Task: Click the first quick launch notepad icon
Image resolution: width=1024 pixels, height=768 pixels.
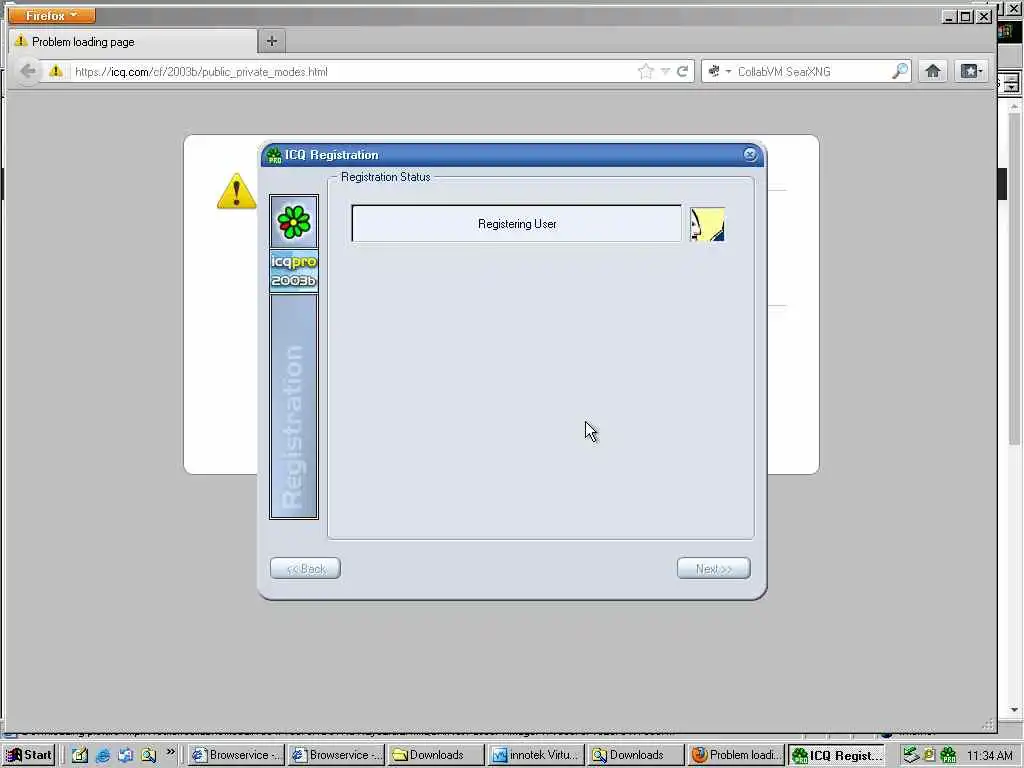Action: pos(80,755)
